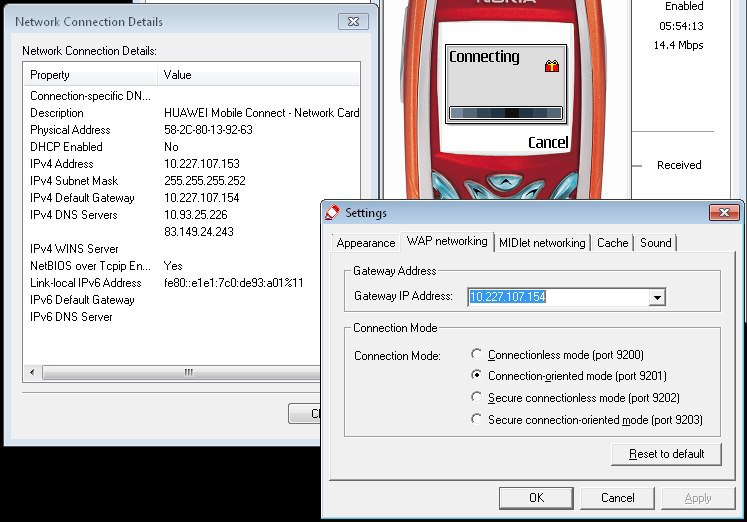
Task: Select the Connection-specific DNS row
Action: [192, 96]
